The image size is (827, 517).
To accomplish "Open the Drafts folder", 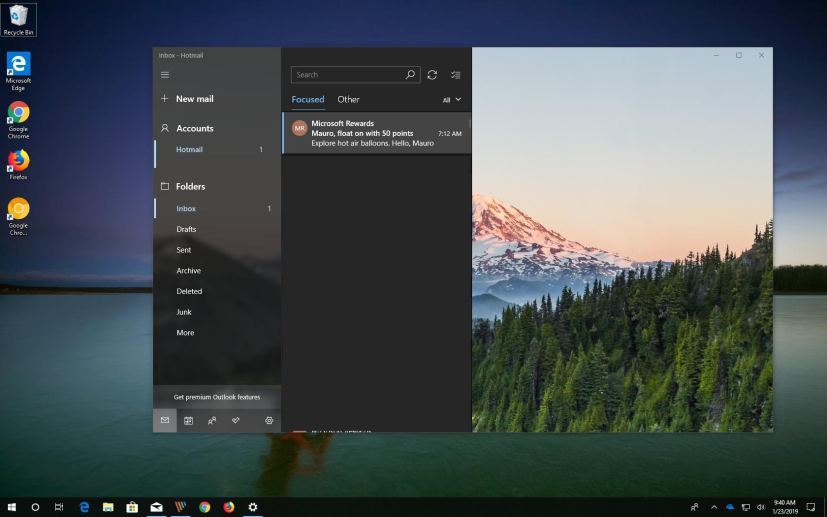I will (186, 229).
